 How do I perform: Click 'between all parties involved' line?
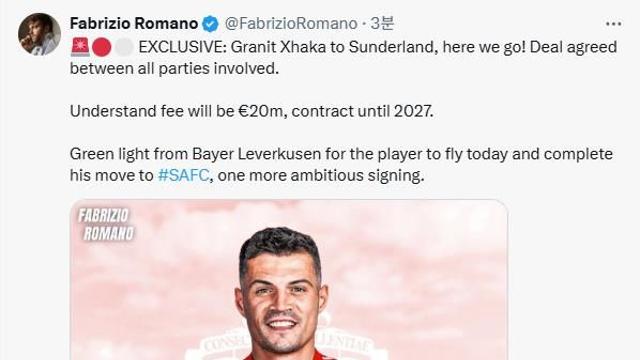(174, 69)
